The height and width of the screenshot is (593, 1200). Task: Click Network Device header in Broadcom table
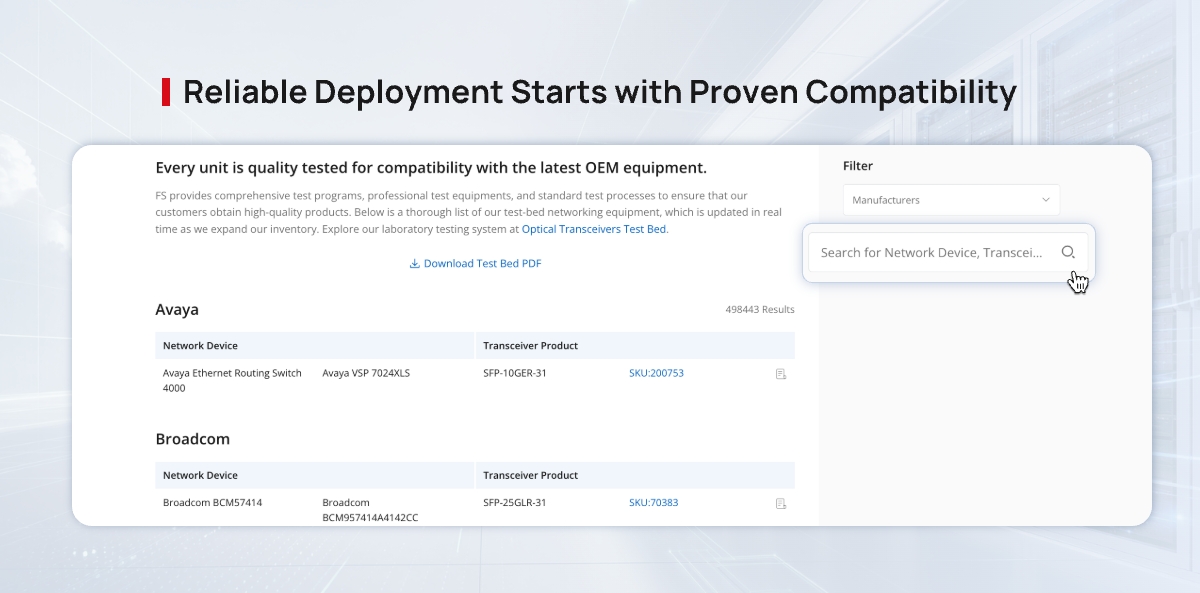pos(200,476)
